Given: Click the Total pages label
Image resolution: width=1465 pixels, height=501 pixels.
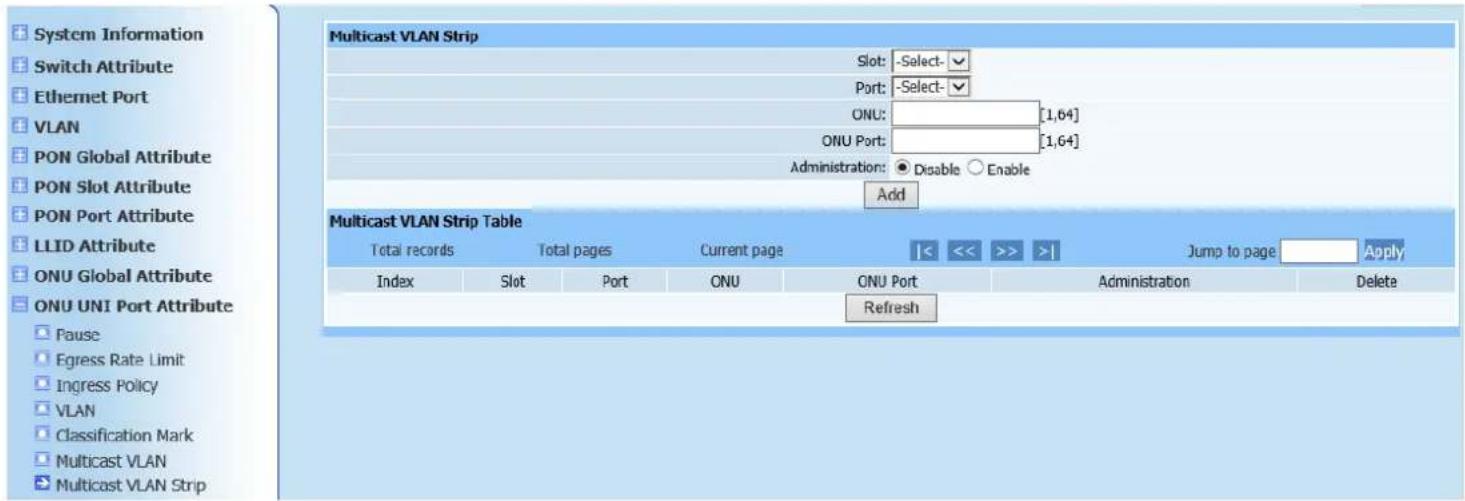Looking at the screenshot, I should coord(575,251).
